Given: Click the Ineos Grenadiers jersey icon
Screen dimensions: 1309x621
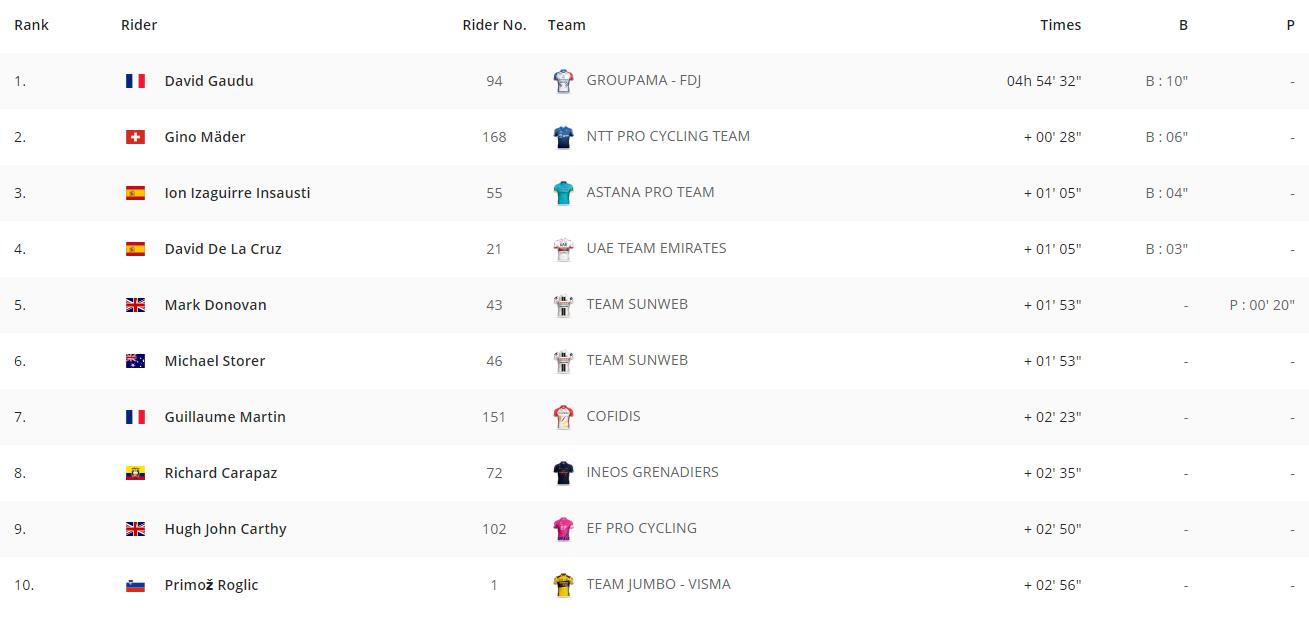Looking at the screenshot, I should [564, 473].
